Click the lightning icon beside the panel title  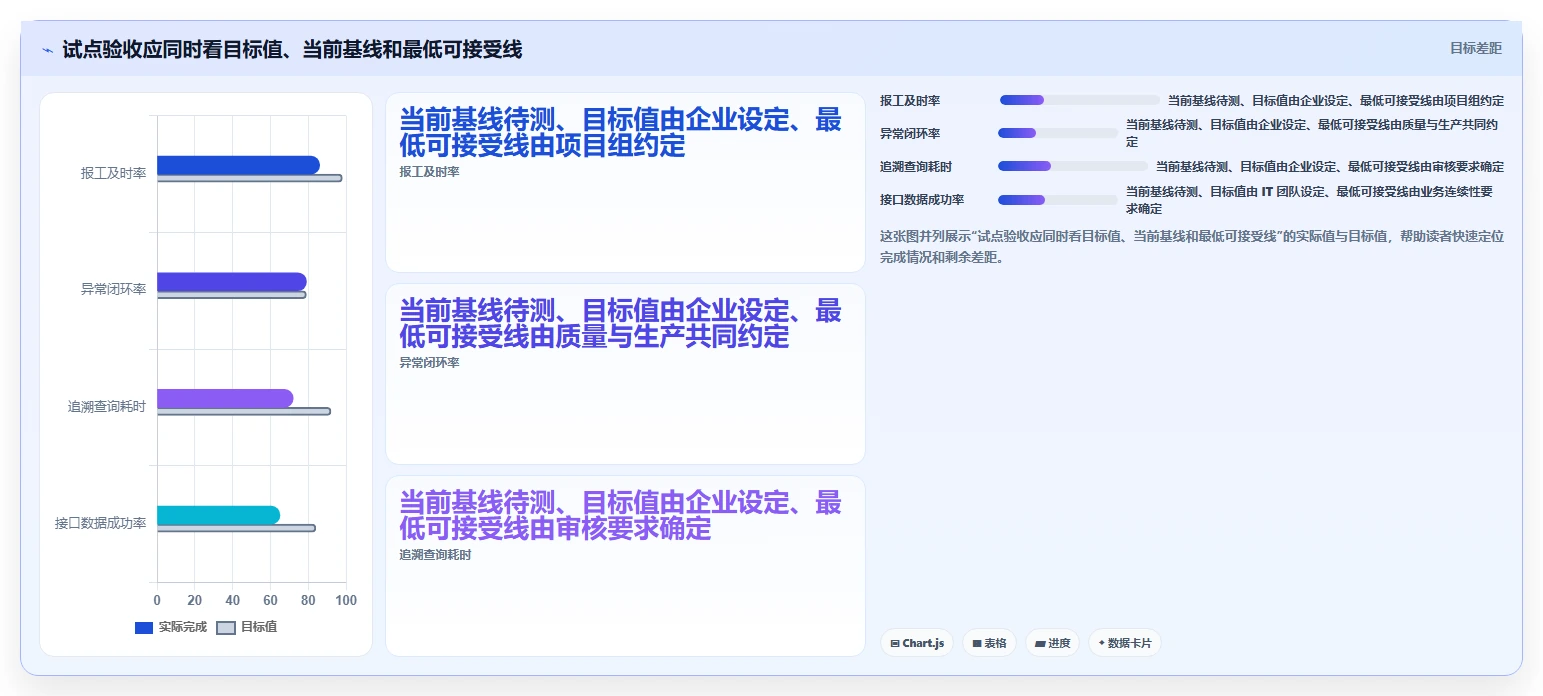pos(48,50)
